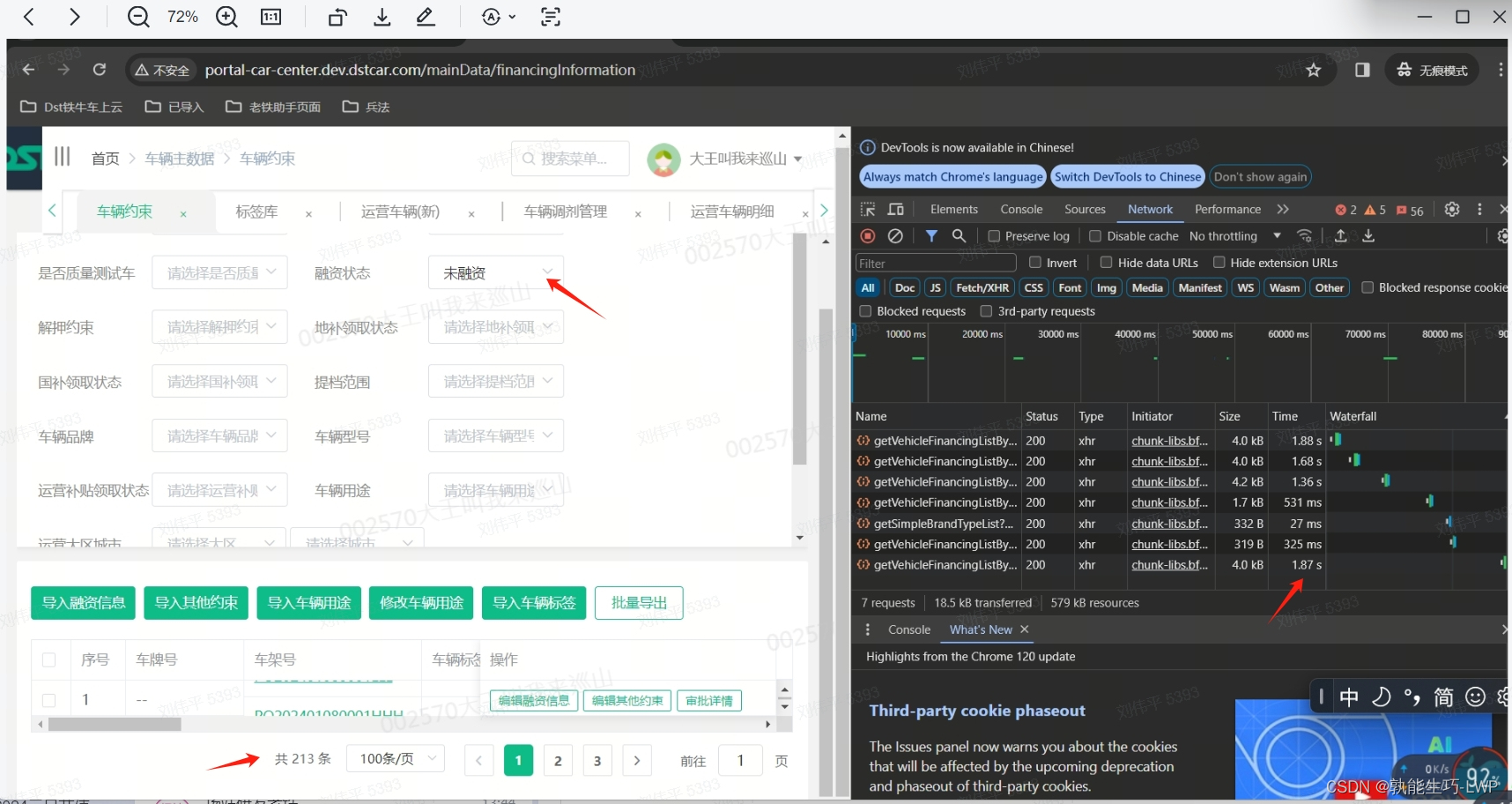The width and height of the screenshot is (1512, 804).
Task: Toggle the network filter funnel
Action: point(931,235)
